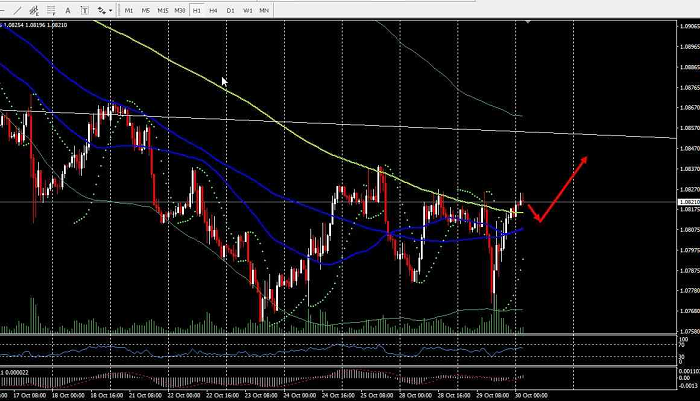Click the '25 Oct 08:00' time label
This screenshot has width=700, height=401.
tap(376, 396)
